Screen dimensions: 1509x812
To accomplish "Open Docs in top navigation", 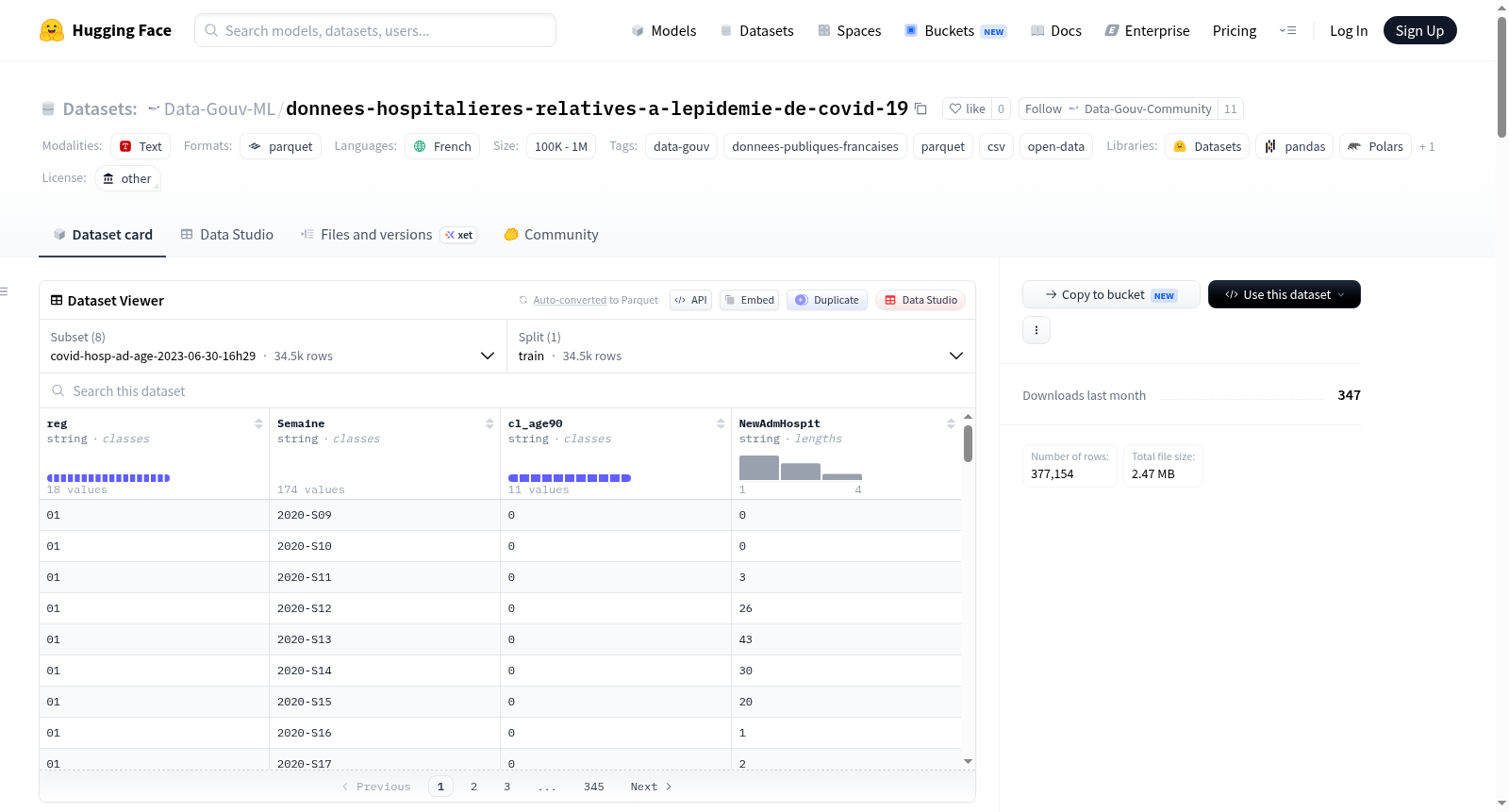I will pyautogui.click(x=1056, y=31).
